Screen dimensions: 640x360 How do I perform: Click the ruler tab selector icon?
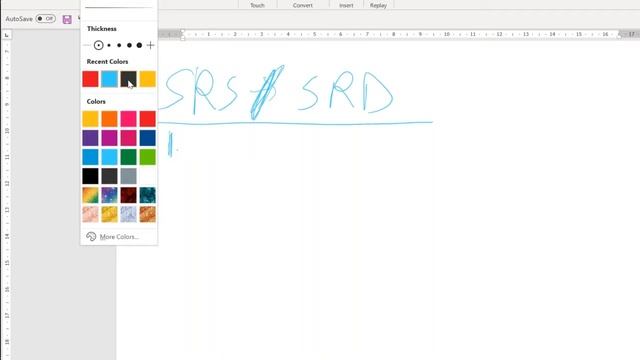pos(7,36)
